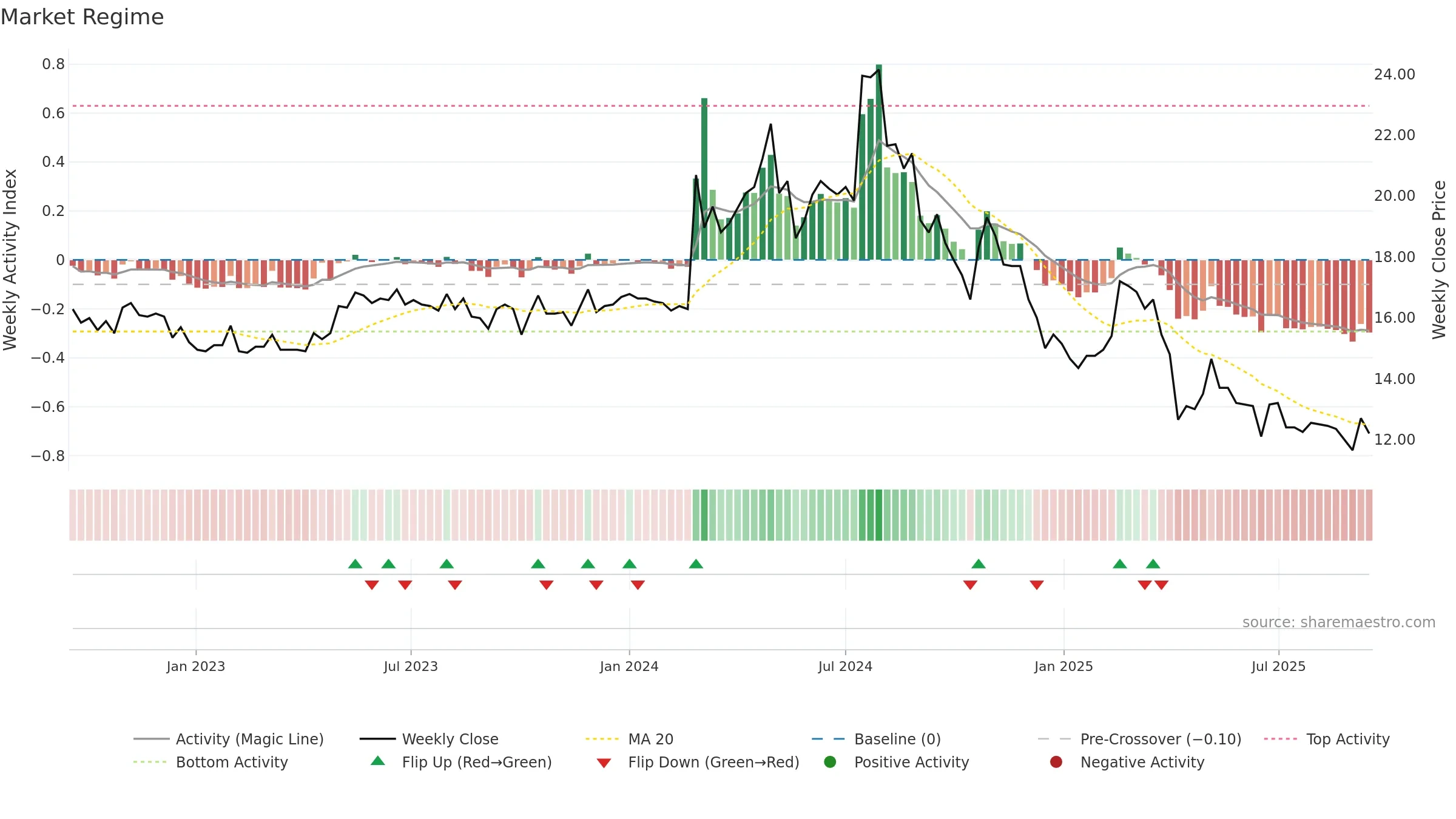Toggle MA 20 legend entry
Viewport: 1456px width, 819px height.
(x=629, y=739)
